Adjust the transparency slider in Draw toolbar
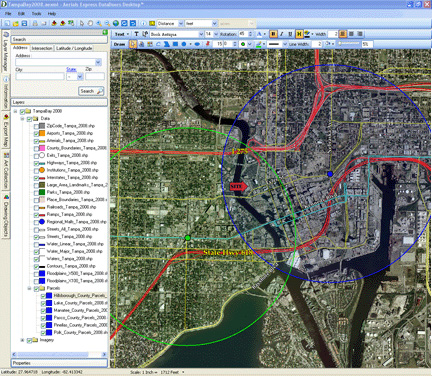The height and width of the screenshot is (376, 432). click(349, 44)
